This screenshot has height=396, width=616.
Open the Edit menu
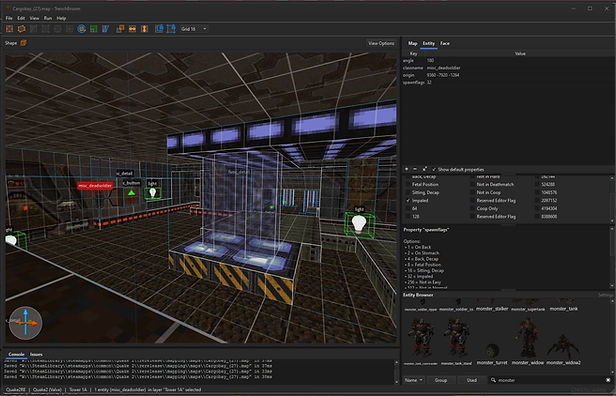pos(21,18)
